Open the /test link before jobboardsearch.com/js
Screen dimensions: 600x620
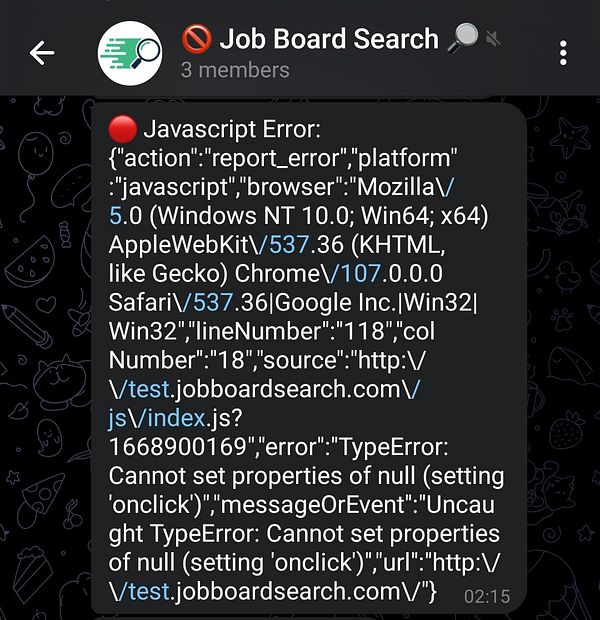(x=140, y=389)
